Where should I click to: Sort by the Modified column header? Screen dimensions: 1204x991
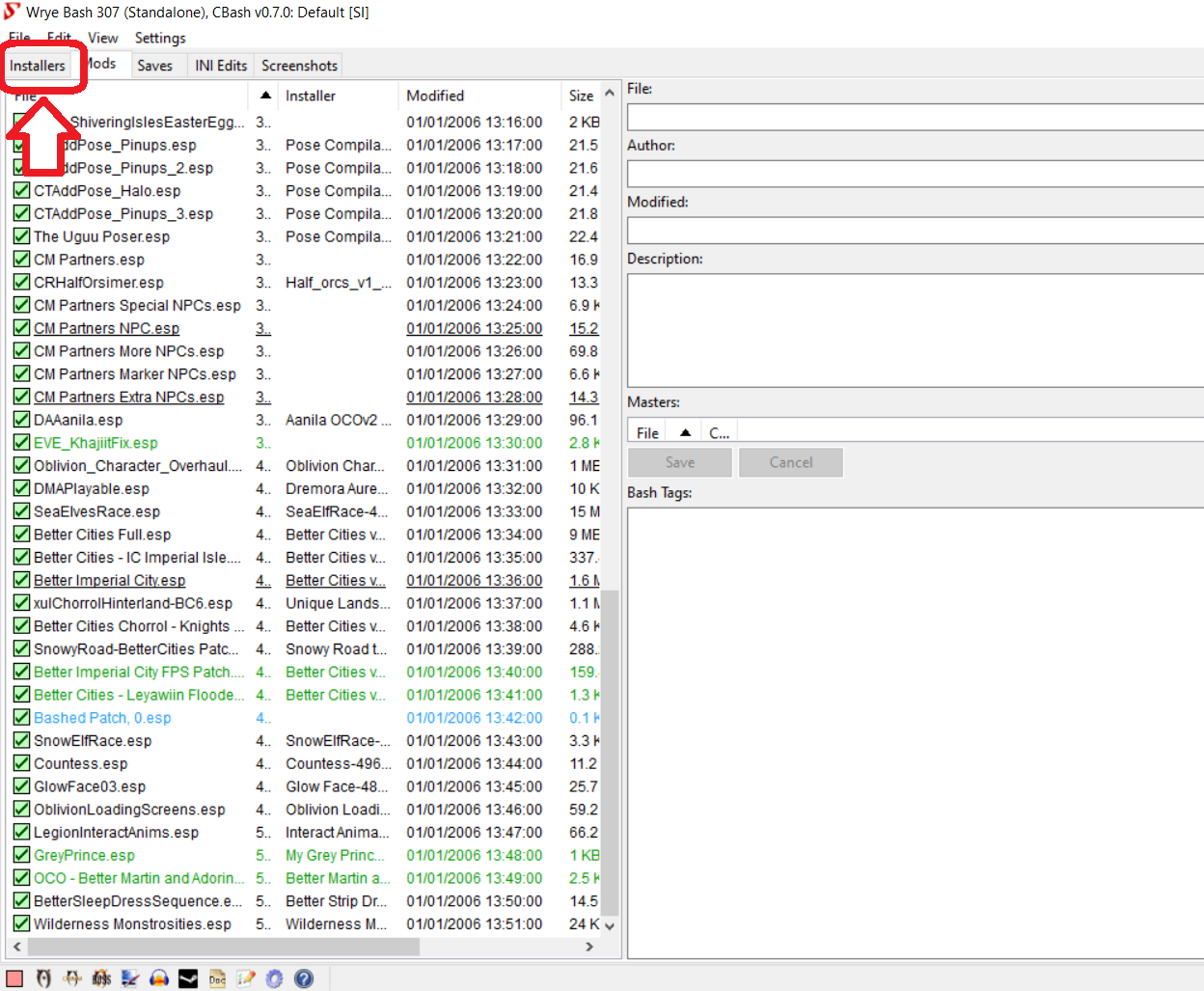click(x=479, y=96)
